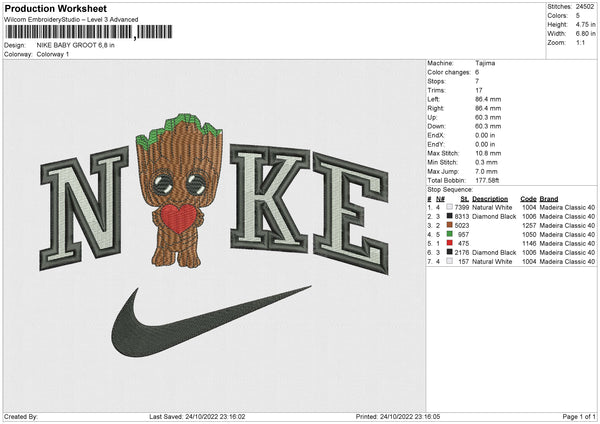The image size is (600, 424).
Task: Click the "Stops:" label
Action: tap(437, 81)
